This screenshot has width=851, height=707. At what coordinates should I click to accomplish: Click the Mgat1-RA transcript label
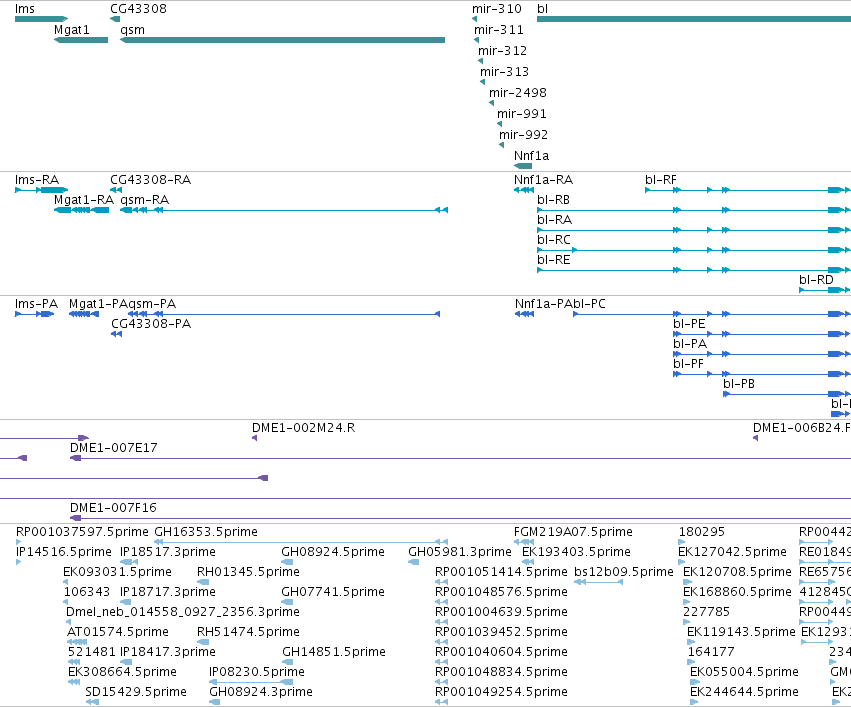[x=84, y=200]
